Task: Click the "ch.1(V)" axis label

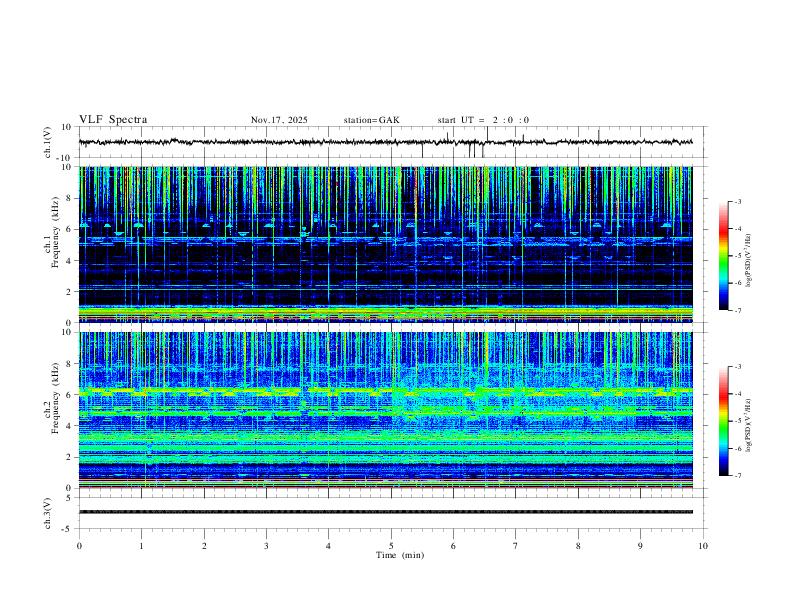Action: pyautogui.click(x=48, y=142)
